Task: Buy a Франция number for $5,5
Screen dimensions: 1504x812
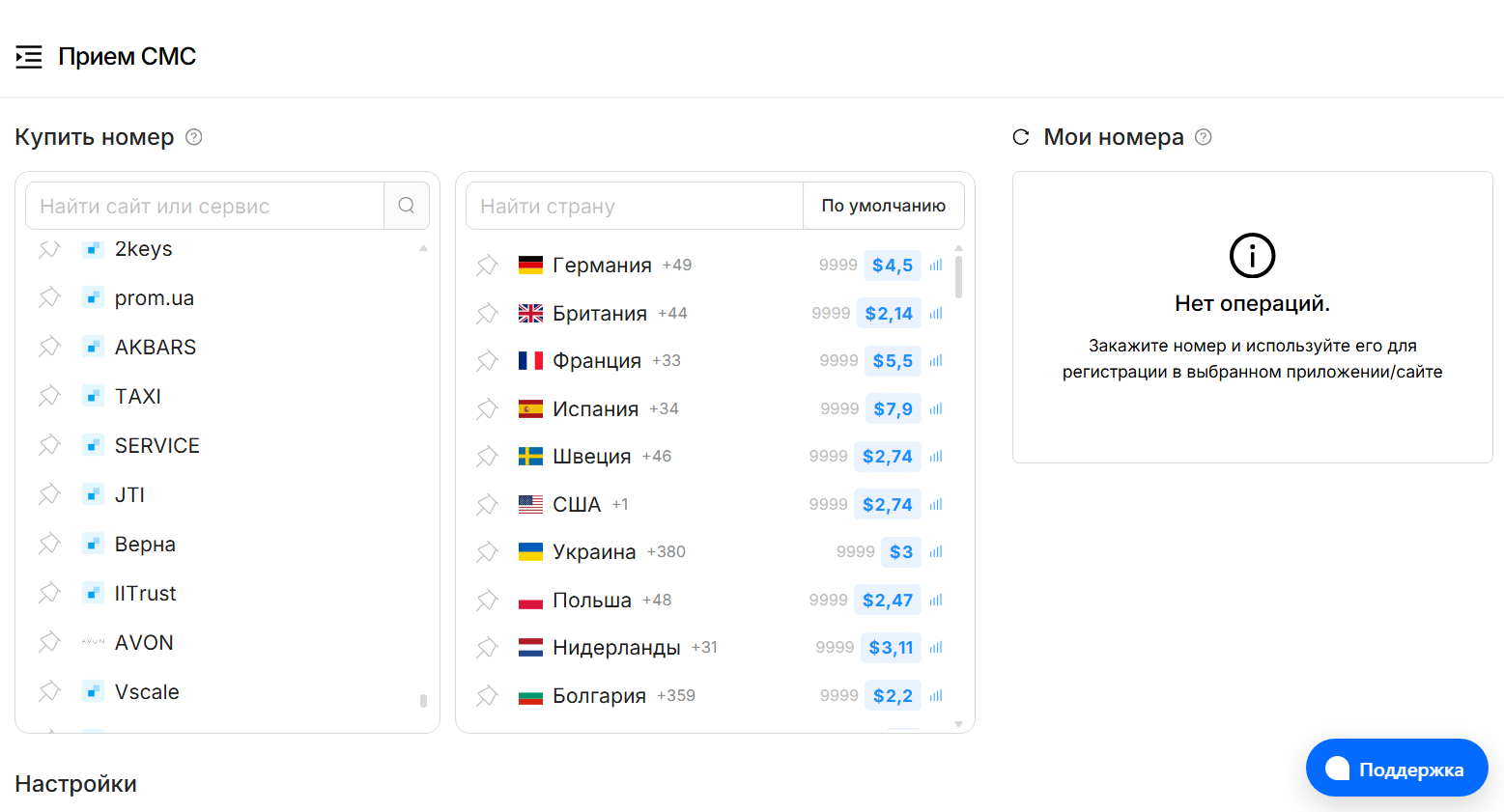Action: point(892,361)
